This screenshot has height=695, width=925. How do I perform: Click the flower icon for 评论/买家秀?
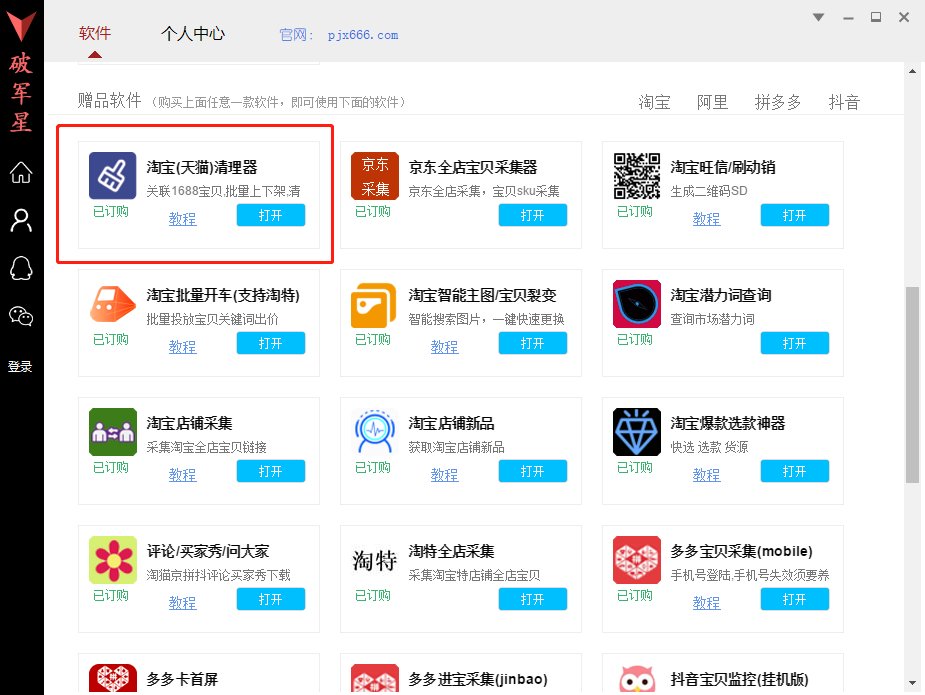pos(113,559)
